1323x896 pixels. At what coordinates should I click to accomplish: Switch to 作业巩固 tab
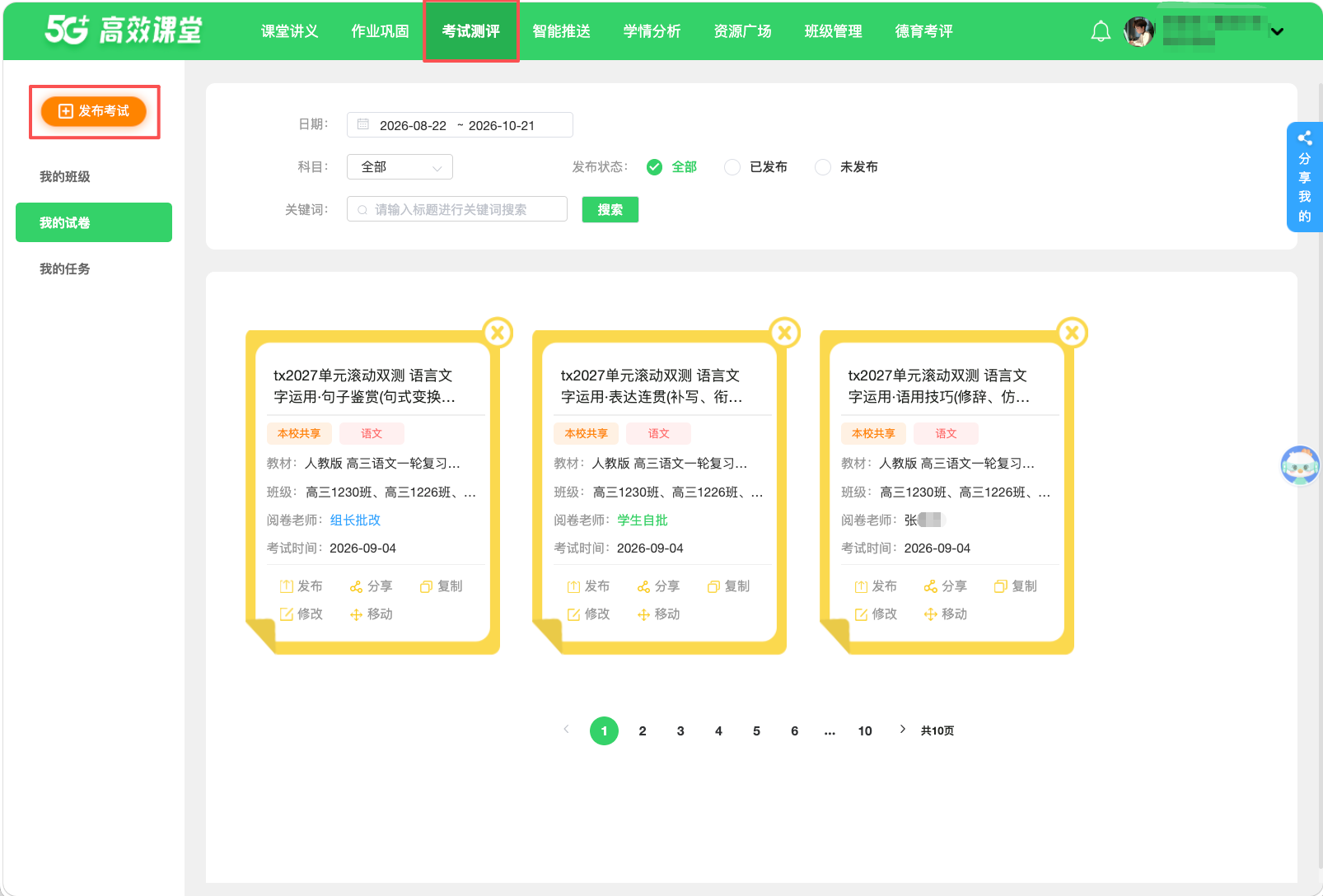tap(381, 31)
